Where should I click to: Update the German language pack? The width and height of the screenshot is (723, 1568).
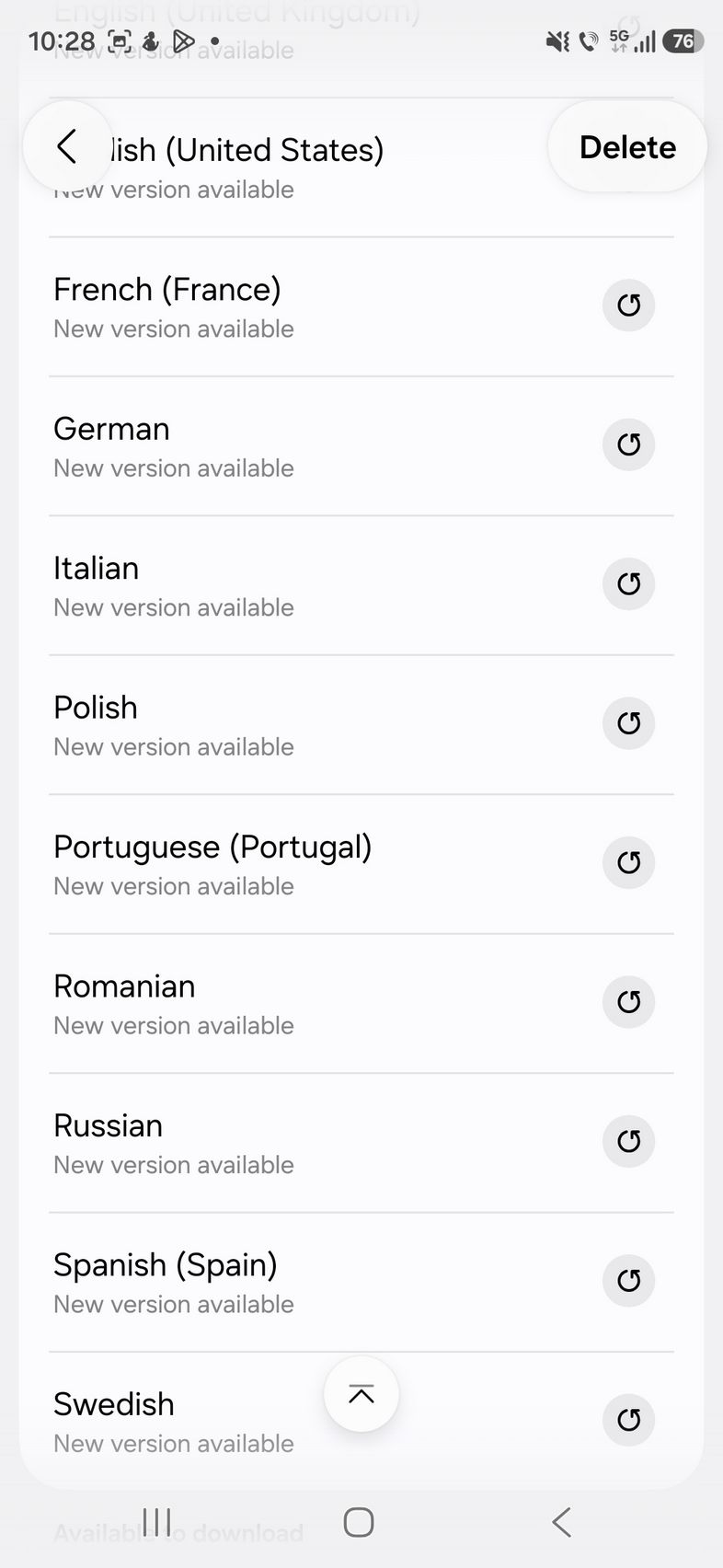(628, 444)
